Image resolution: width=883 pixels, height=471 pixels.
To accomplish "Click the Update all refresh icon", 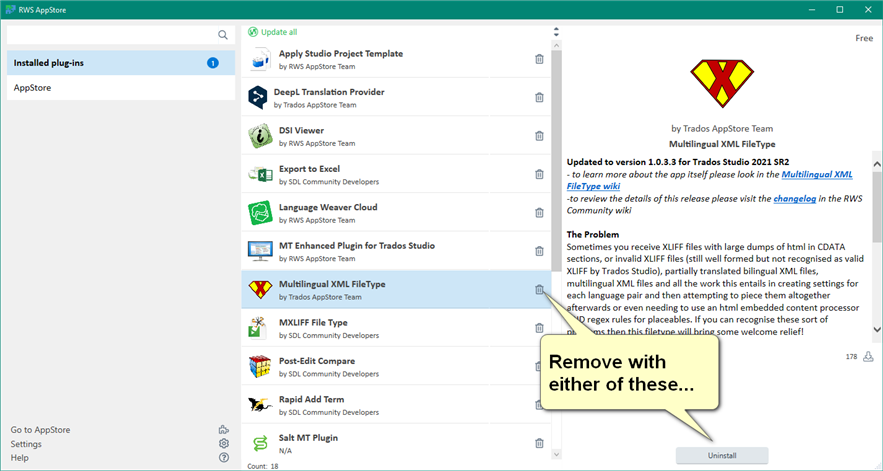I will (x=253, y=32).
